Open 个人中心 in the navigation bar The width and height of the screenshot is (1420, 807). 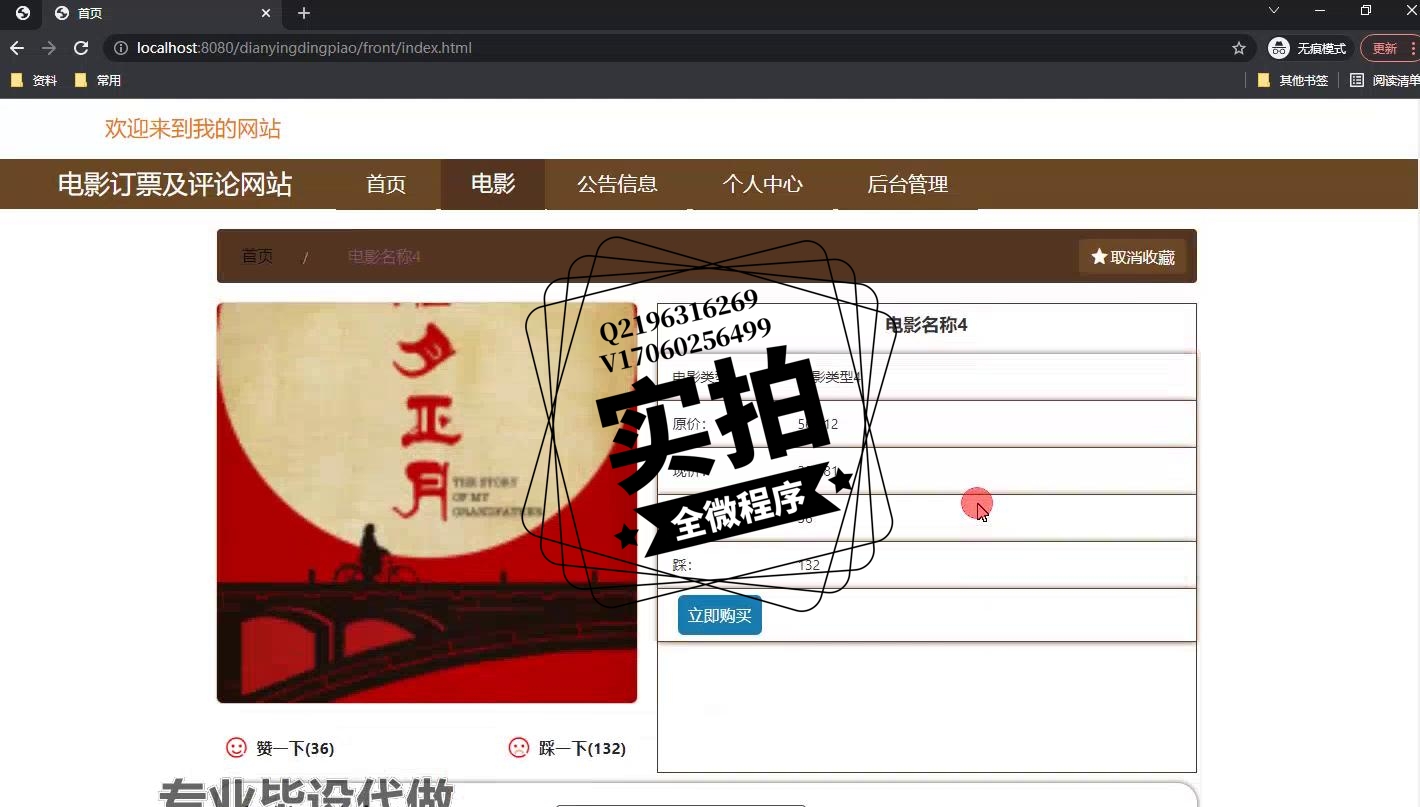763,184
